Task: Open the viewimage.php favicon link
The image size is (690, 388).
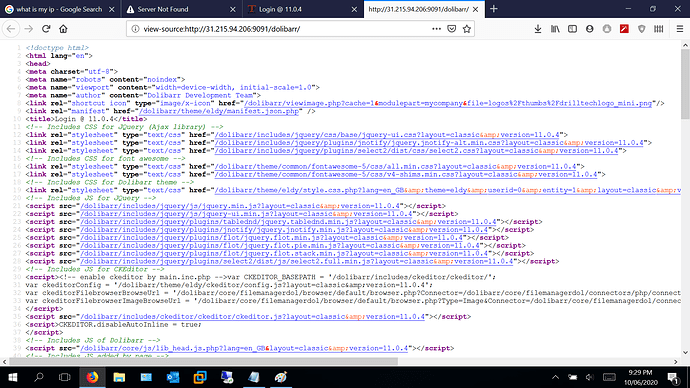Action: (x=448, y=103)
